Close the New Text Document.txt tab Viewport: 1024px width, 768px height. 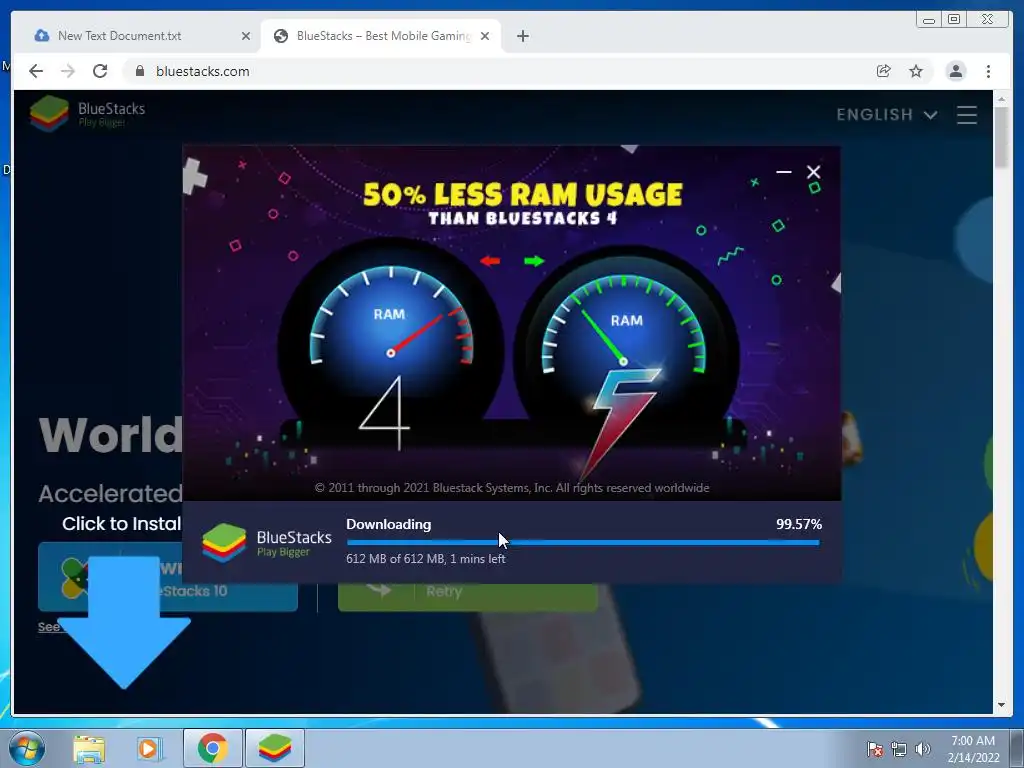click(246, 36)
